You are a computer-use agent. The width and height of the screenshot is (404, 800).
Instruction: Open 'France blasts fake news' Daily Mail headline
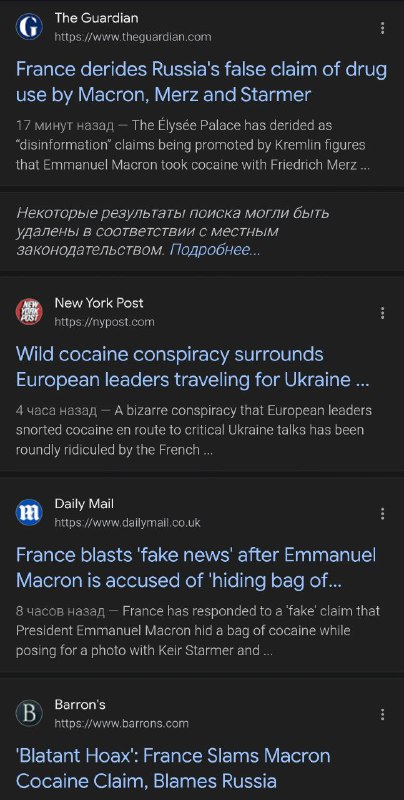[196, 567]
